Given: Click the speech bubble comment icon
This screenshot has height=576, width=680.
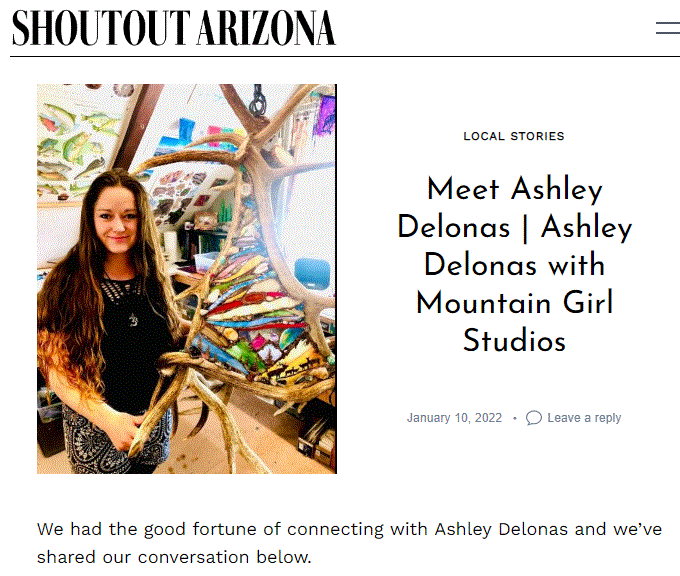Looking at the screenshot, I should 533,418.
